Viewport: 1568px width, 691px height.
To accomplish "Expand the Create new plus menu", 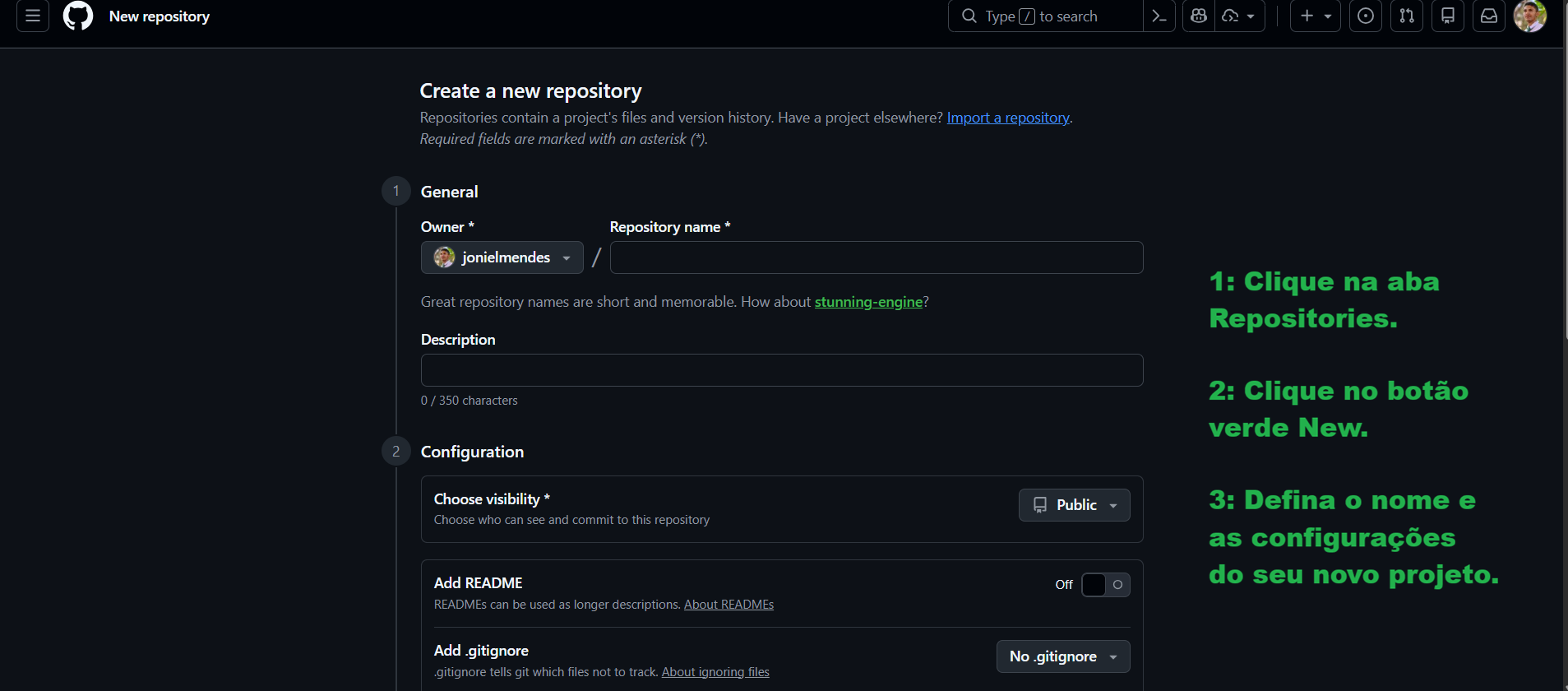I will [x=1315, y=16].
